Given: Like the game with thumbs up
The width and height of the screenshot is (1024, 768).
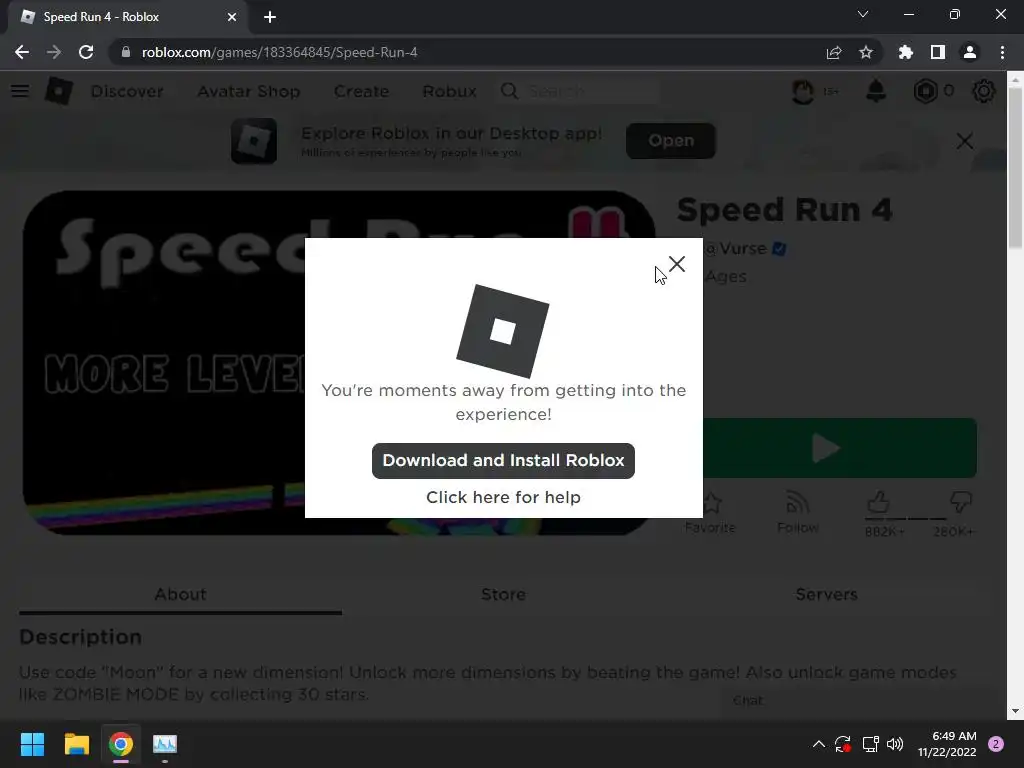Looking at the screenshot, I should click(879, 502).
